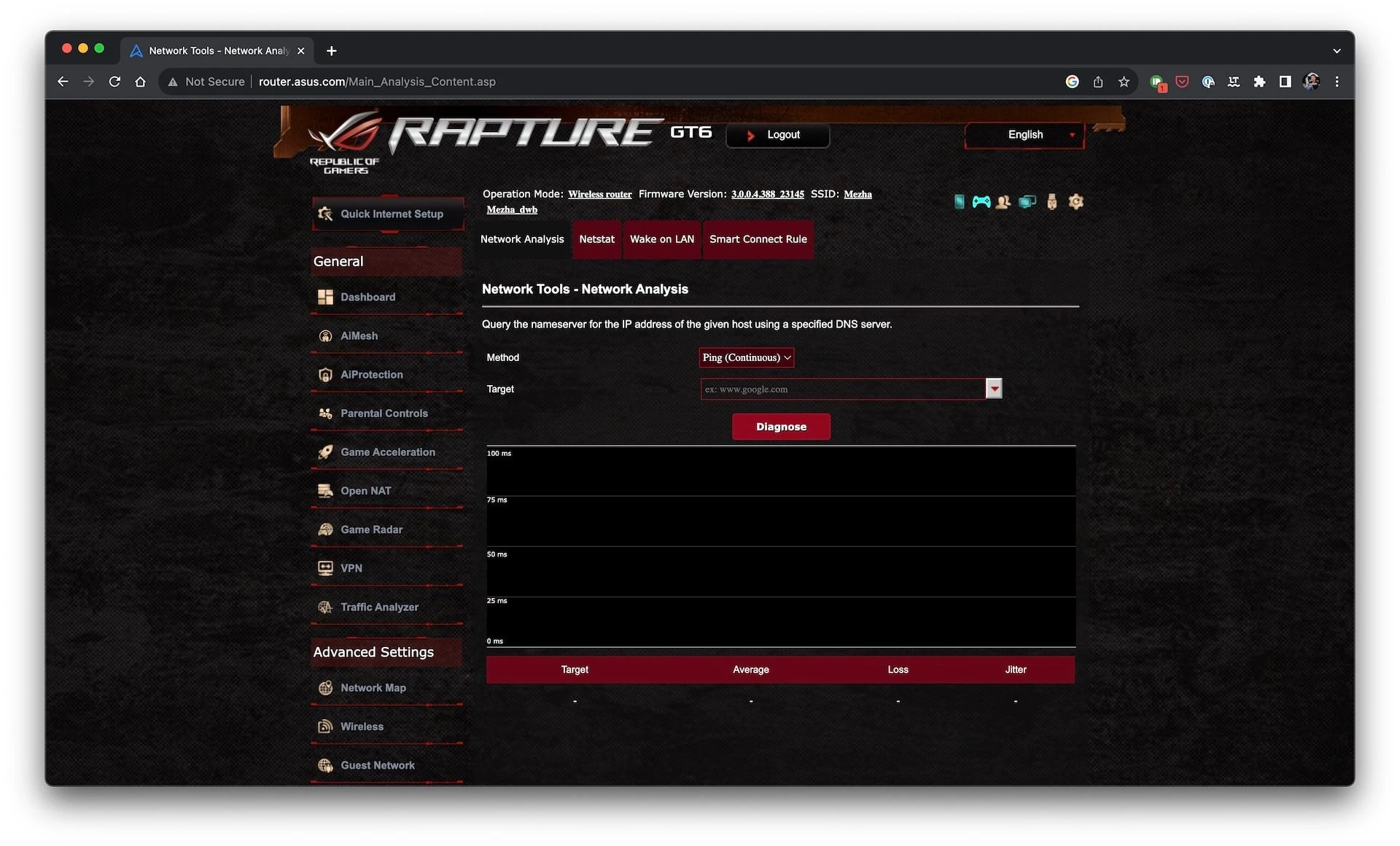Open the Wireless router operation mode link

click(599, 194)
